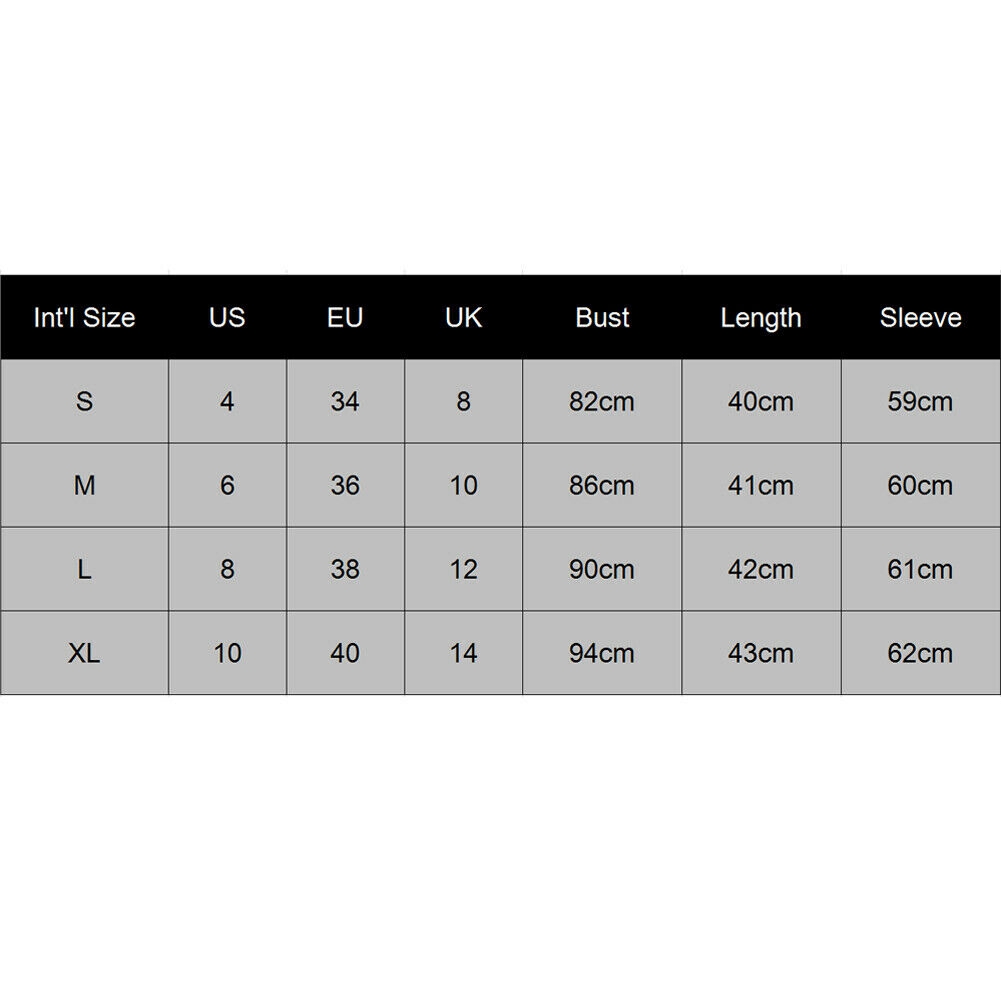Click the 62cm sleeve cell
The width and height of the screenshot is (1001, 1001).
[x=920, y=654]
